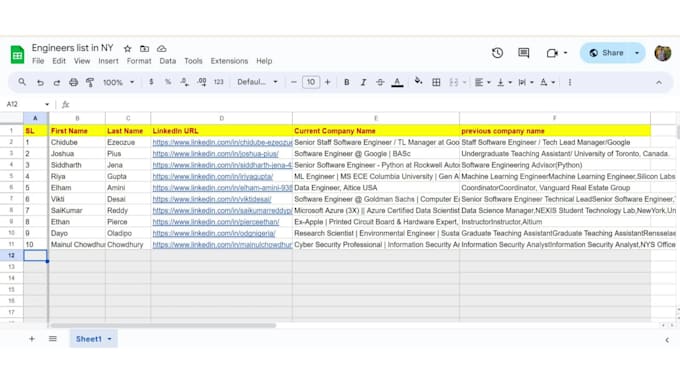Open meeting options dropdown arrow

coord(566,53)
